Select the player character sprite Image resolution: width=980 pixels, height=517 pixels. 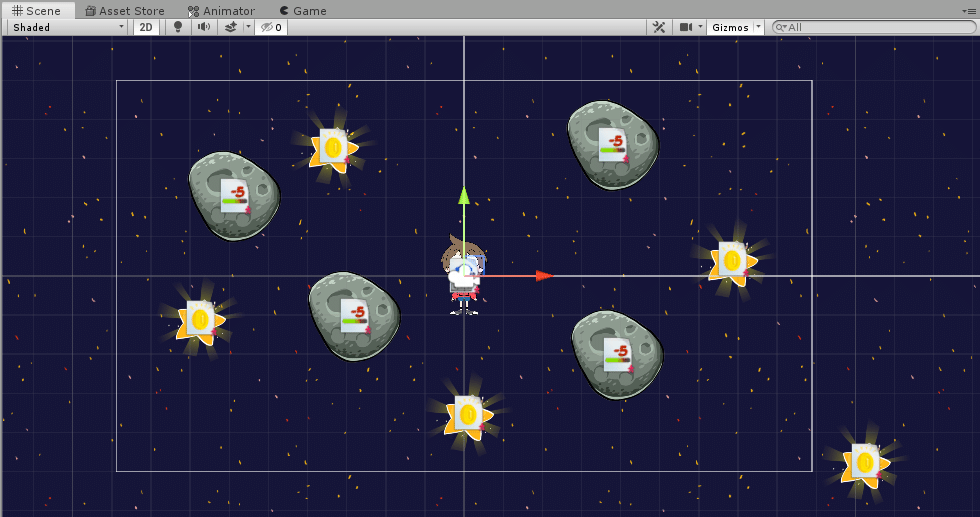[x=464, y=276]
